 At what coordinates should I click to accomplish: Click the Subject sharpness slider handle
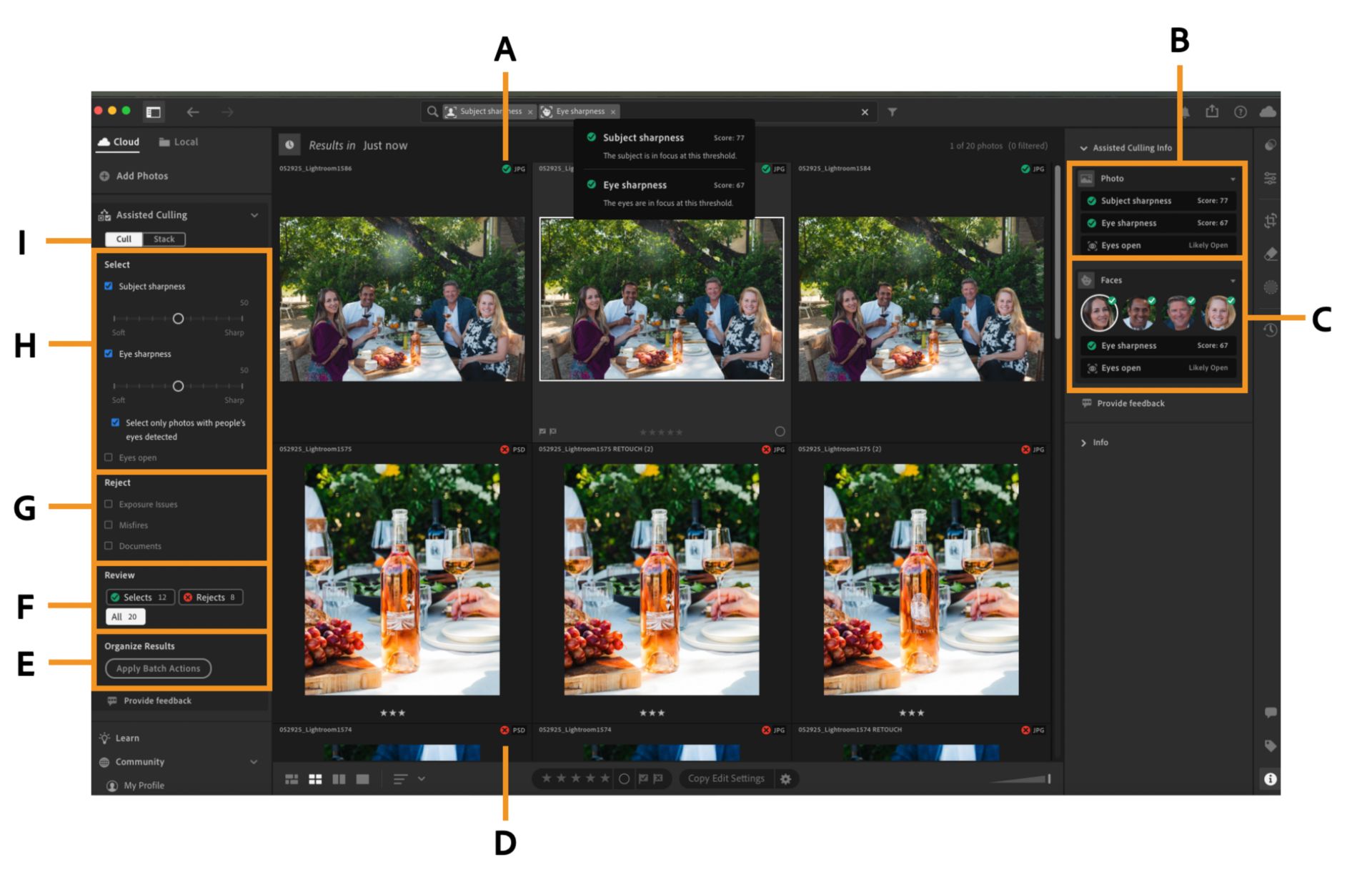178,319
